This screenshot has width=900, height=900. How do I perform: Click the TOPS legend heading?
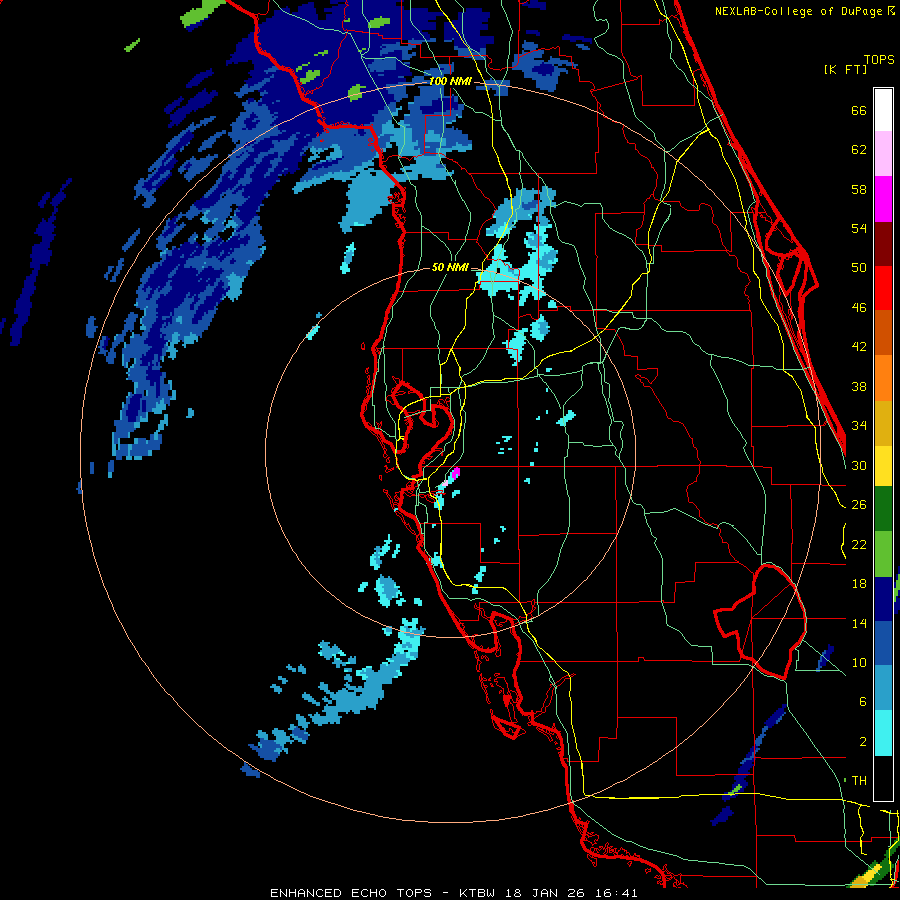879,60
